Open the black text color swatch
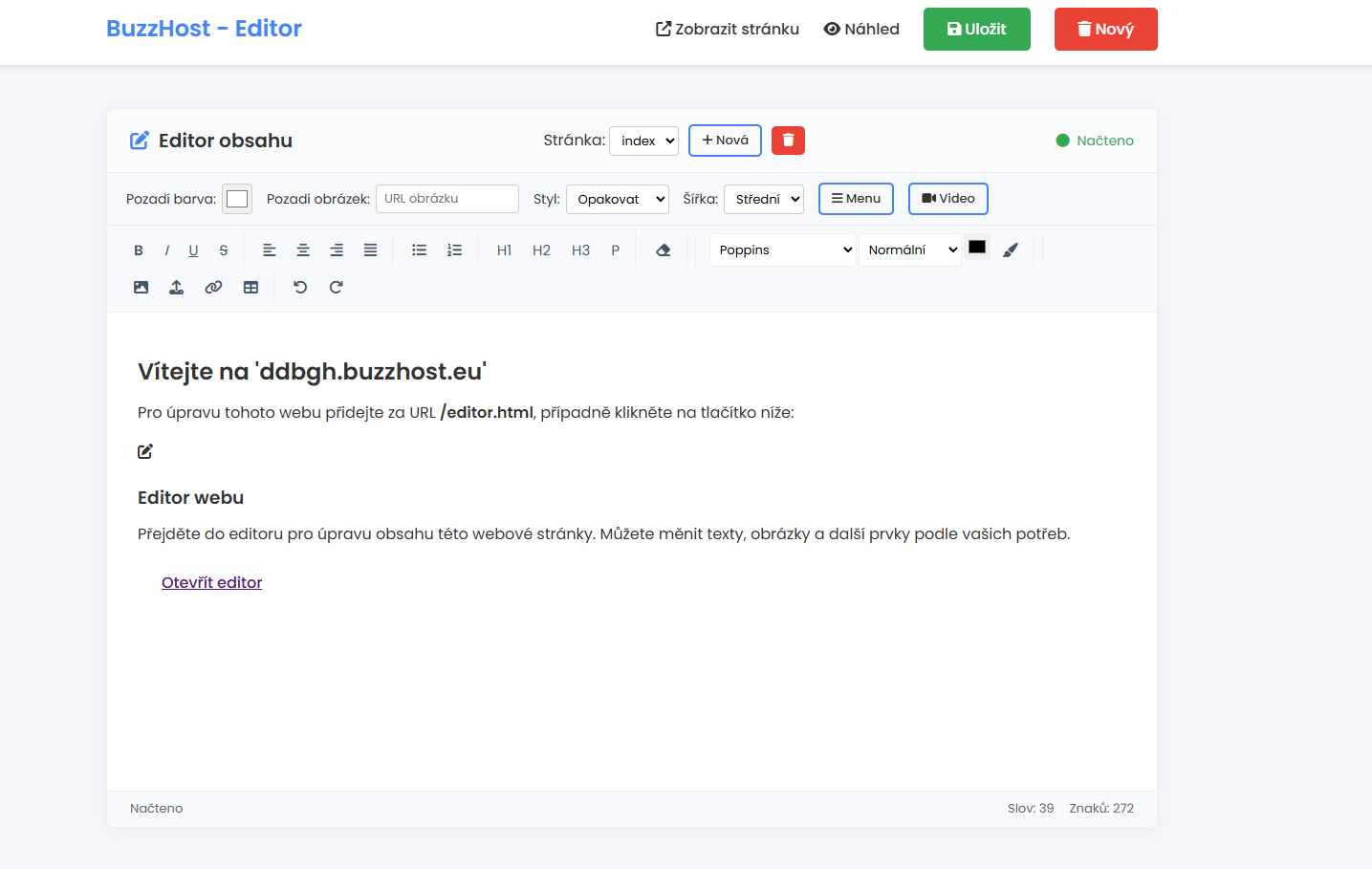1372x869 pixels. coord(977,248)
